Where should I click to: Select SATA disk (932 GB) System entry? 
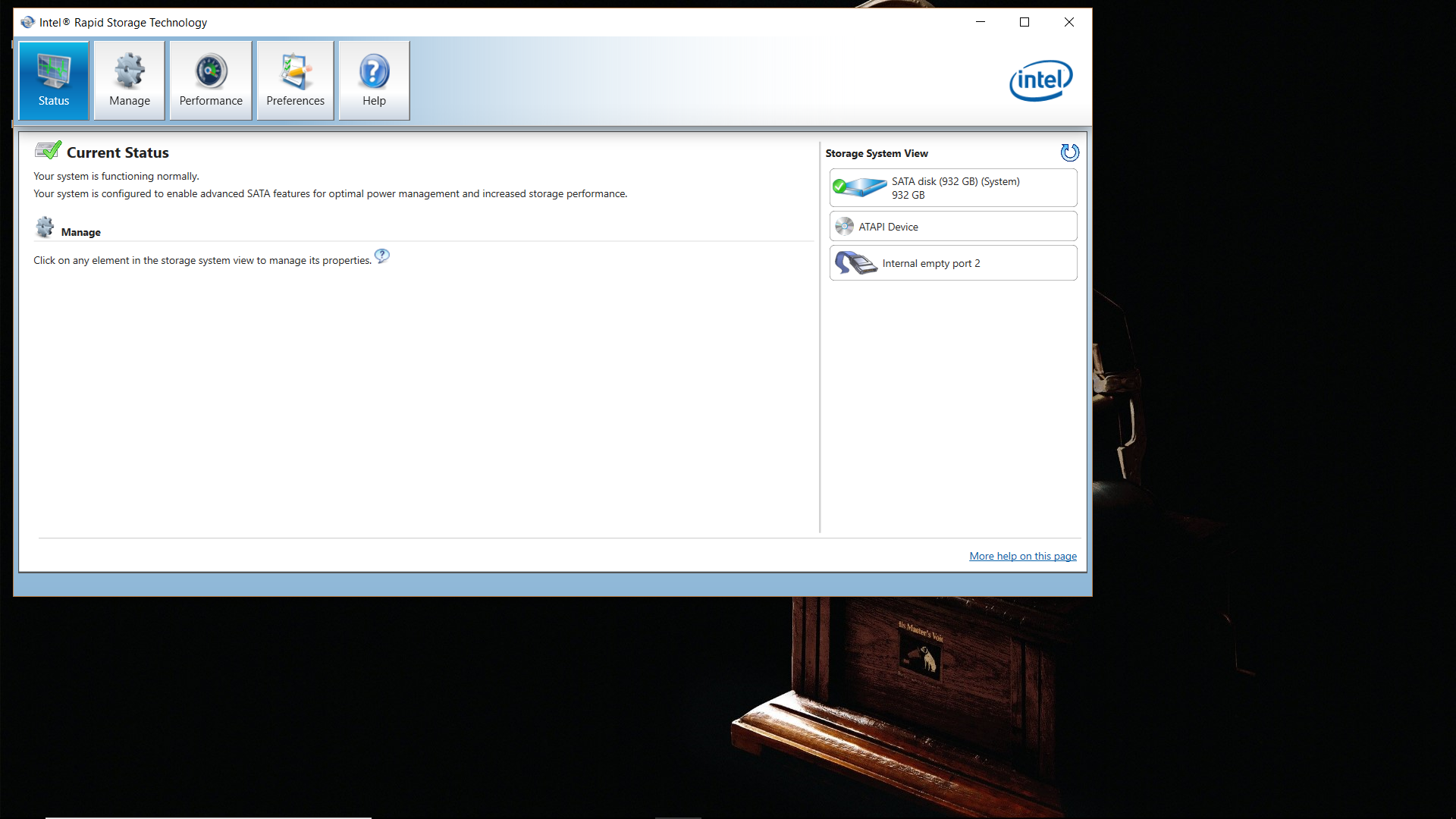pos(955,187)
